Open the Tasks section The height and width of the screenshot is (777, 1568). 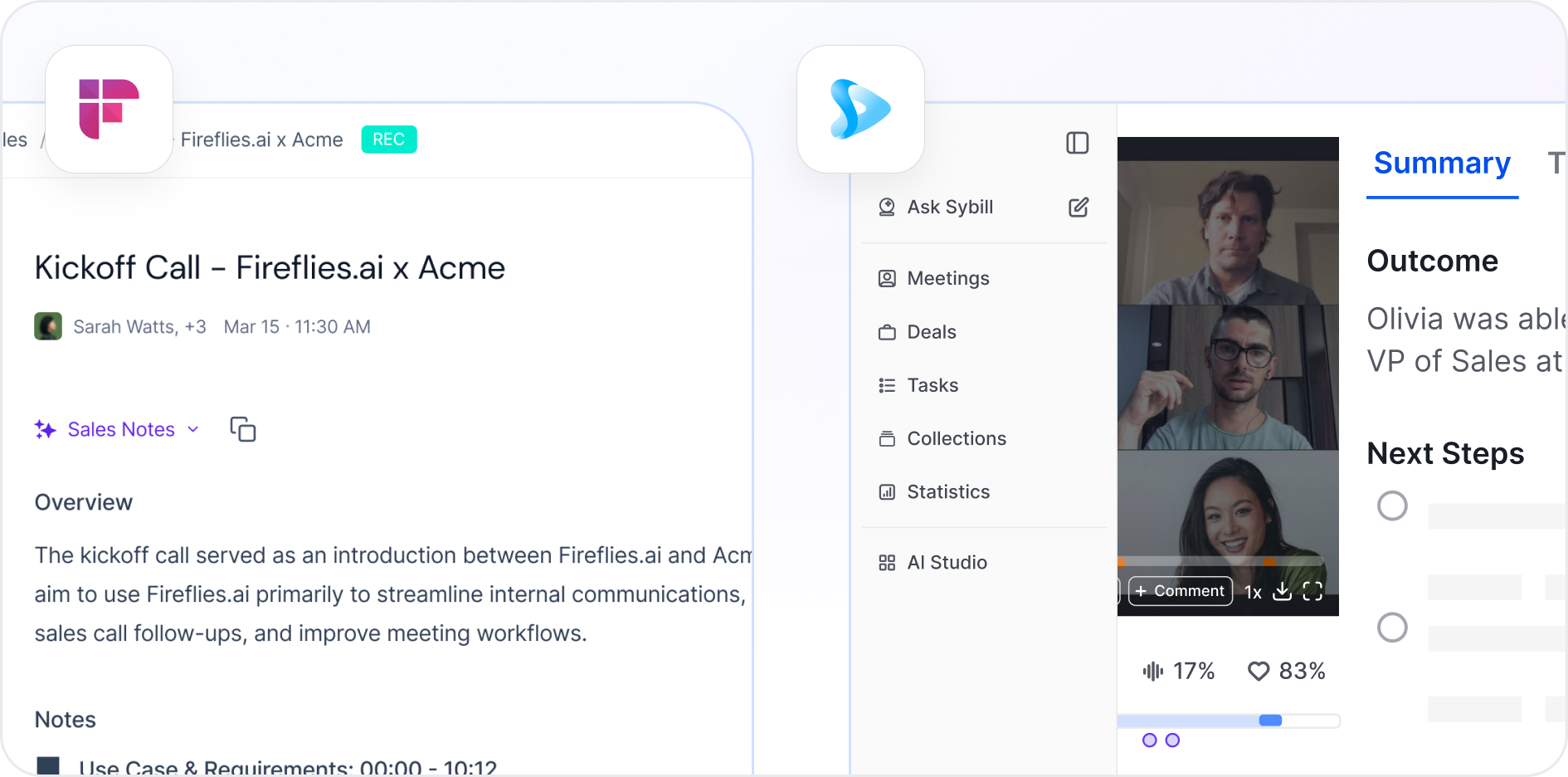[933, 385]
